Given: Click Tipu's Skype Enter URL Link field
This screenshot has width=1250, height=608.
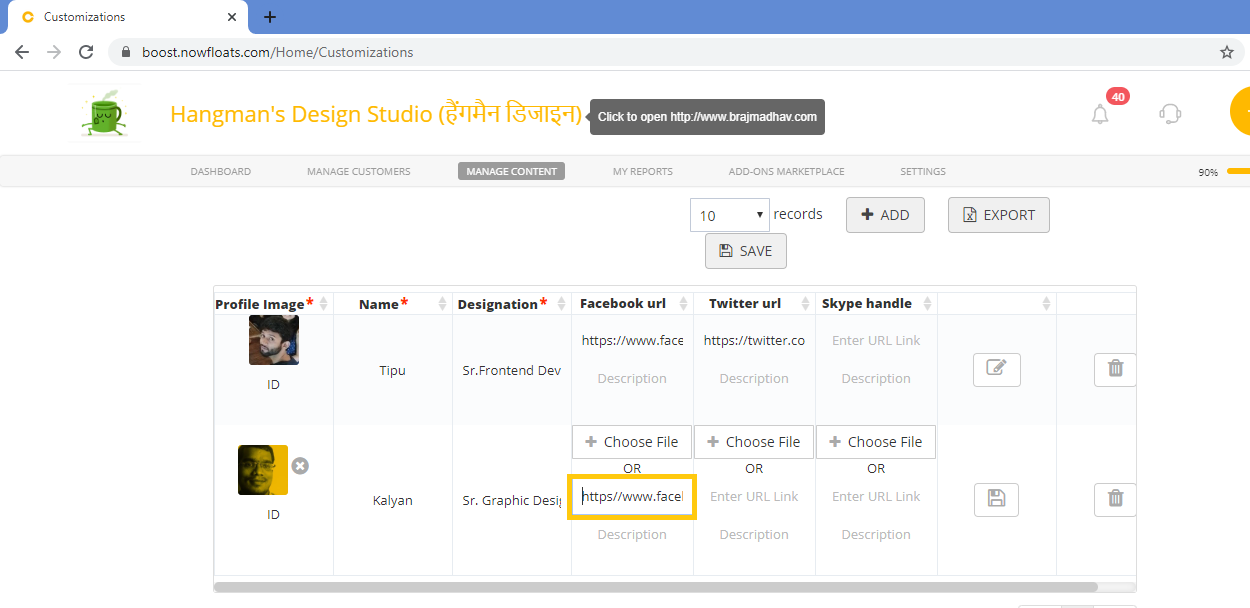Looking at the screenshot, I should pyautogui.click(x=876, y=341).
